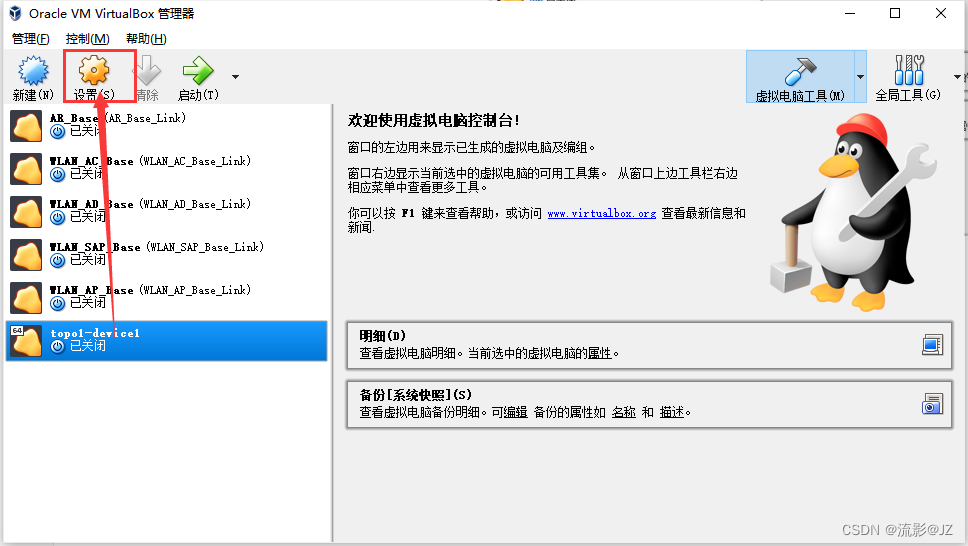Click the AR_Base OS icon
The image size is (968, 546).
tap(27, 126)
